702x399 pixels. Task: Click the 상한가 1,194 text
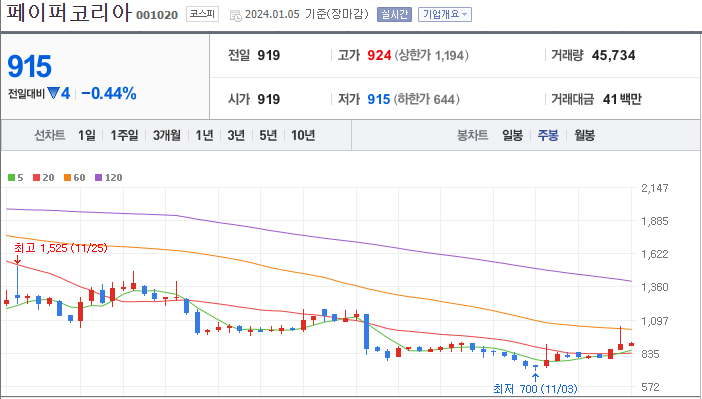pos(432,56)
